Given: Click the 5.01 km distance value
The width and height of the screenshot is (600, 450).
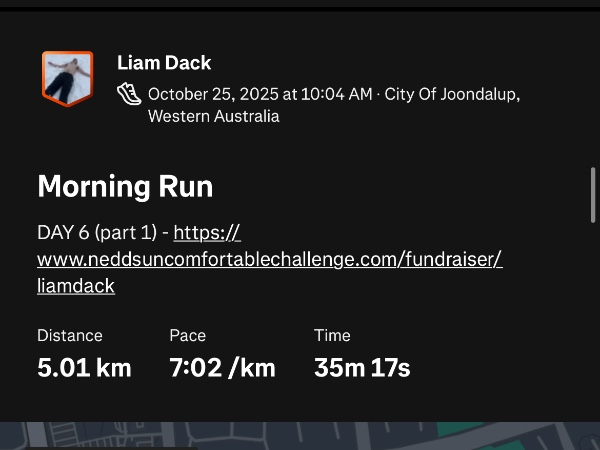Looking at the screenshot, I should (x=84, y=367).
